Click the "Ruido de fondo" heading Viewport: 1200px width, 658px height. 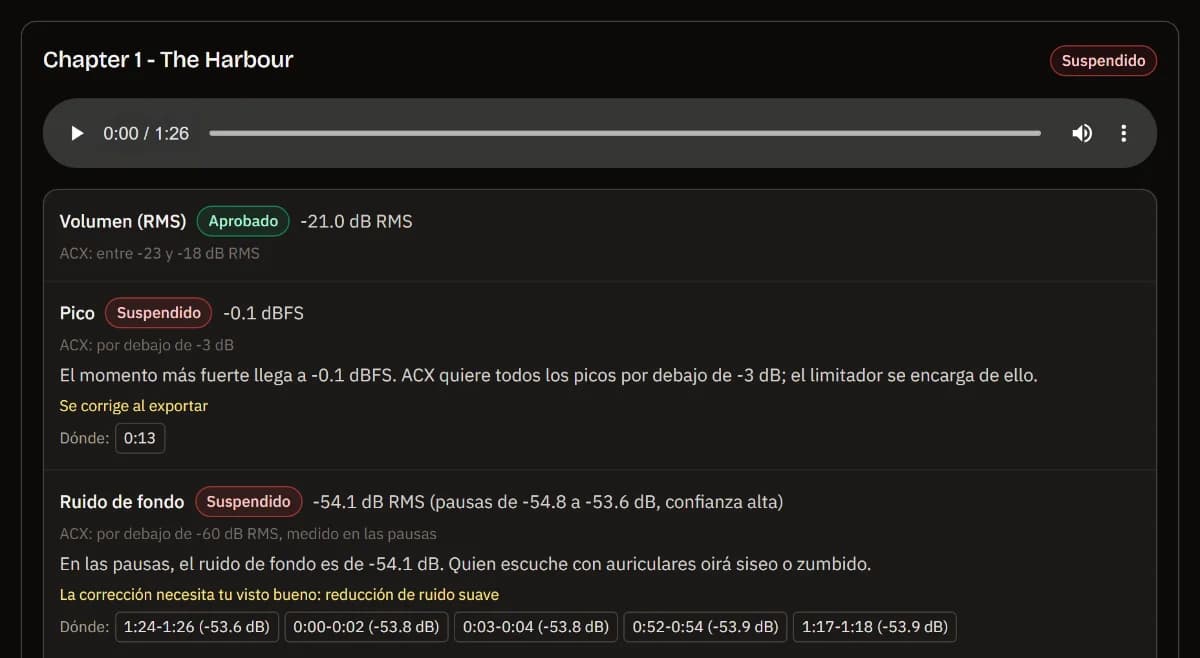pyautogui.click(x=122, y=501)
